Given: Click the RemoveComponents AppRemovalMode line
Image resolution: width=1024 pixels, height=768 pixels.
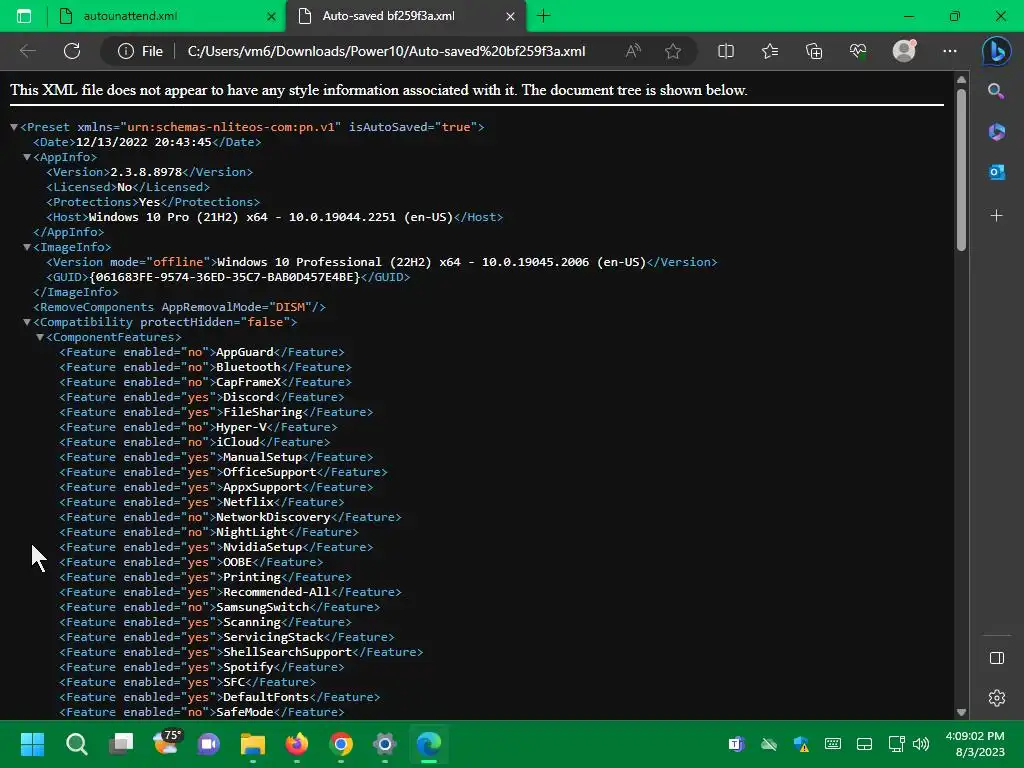Looking at the screenshot, I should [x=179, y=307].
